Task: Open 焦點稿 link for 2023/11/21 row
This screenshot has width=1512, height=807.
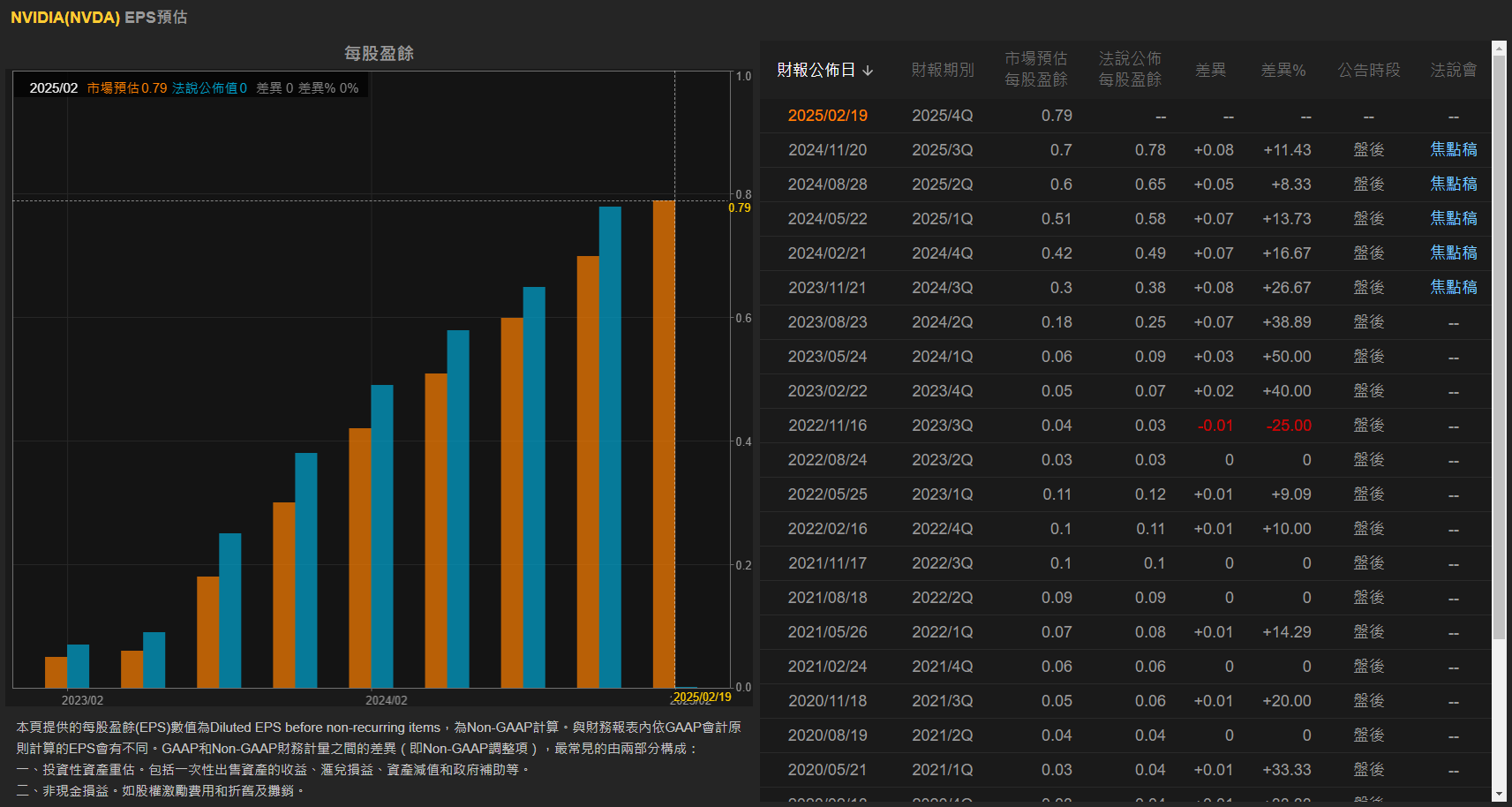Action: [x=1454, y=288]
